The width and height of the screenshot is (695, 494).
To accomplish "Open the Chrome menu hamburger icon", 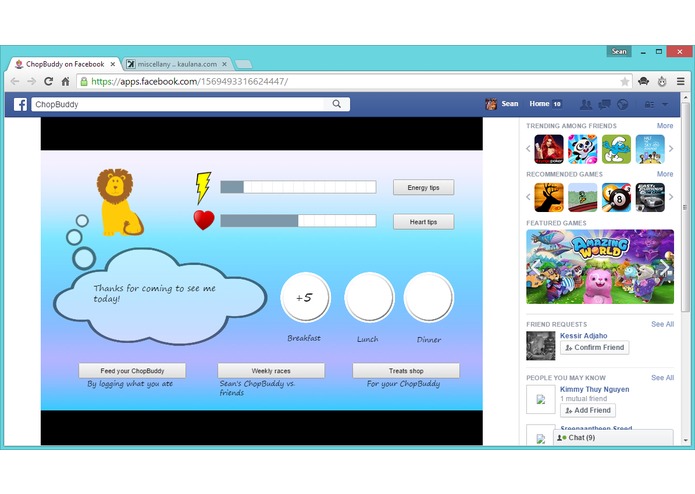I will pyautogui.click(x=681, y=82).
